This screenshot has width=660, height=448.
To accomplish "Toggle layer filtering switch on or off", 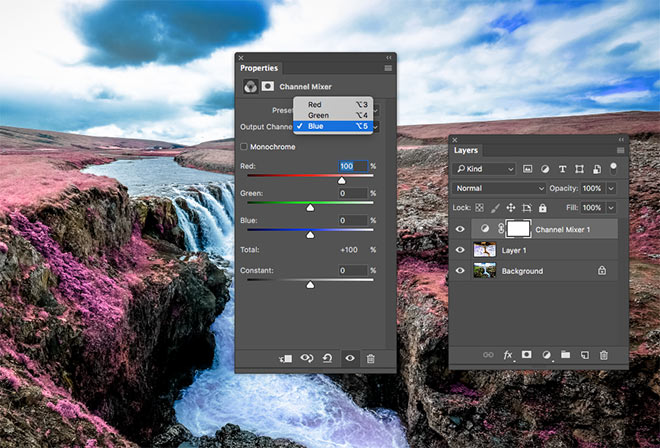I will pos(613,168).
